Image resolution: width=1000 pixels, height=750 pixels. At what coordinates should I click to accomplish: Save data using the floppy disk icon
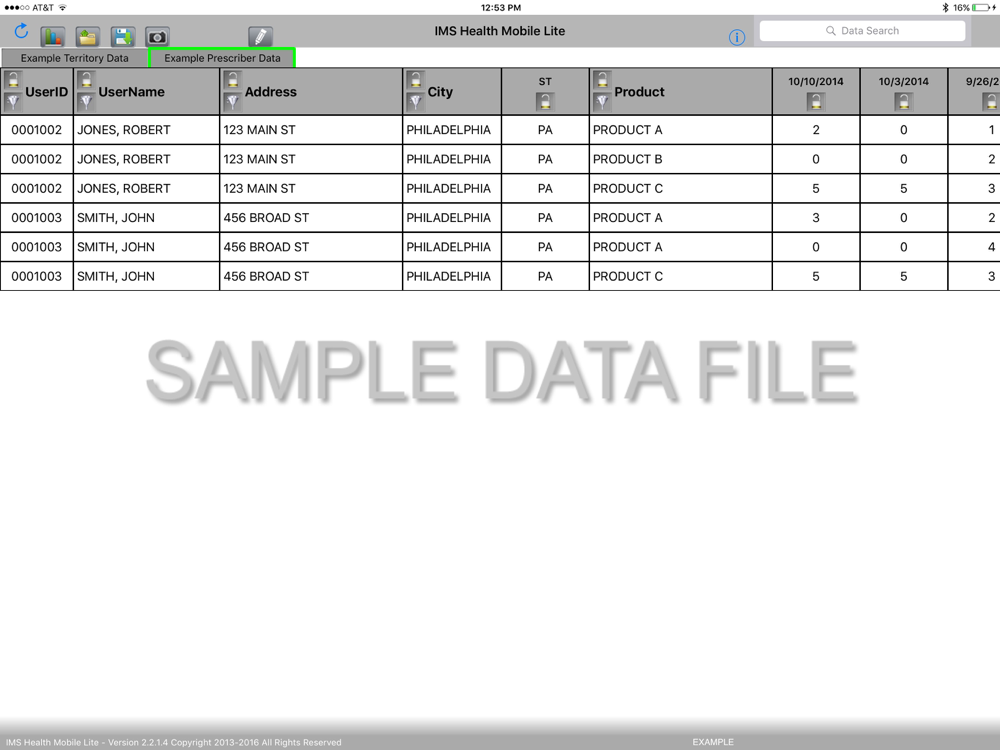coord(122,36)
